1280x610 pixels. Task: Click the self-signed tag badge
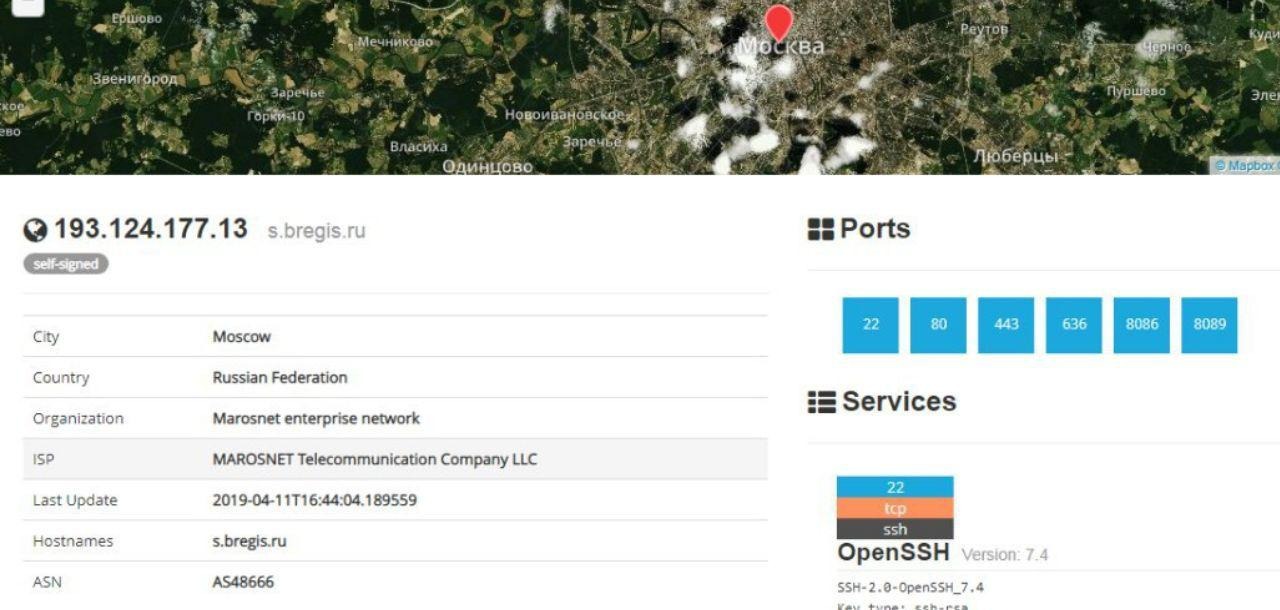(x=66, y=264)
